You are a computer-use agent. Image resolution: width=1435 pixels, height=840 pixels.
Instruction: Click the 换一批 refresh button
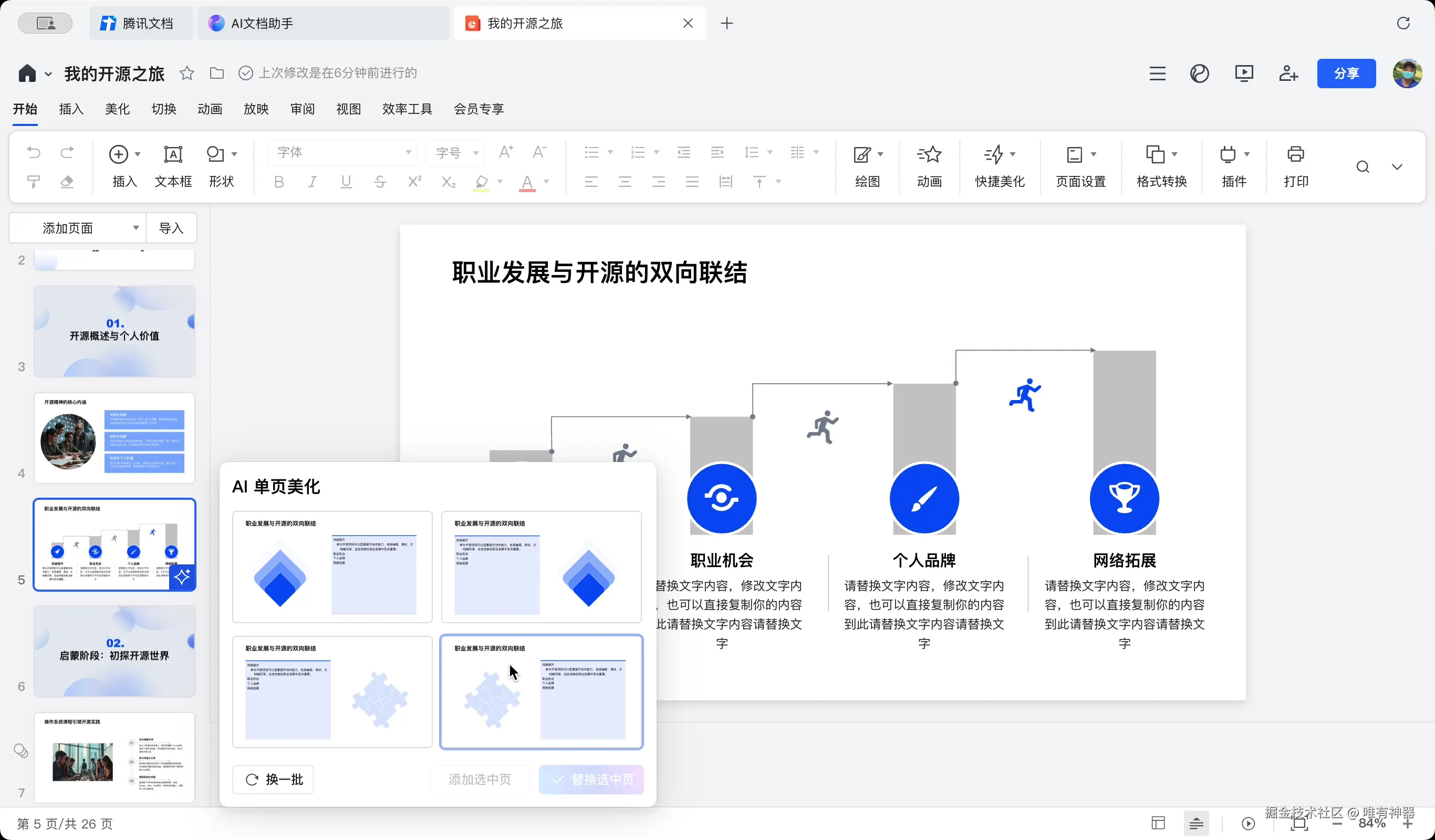click(x=273, y=779)
